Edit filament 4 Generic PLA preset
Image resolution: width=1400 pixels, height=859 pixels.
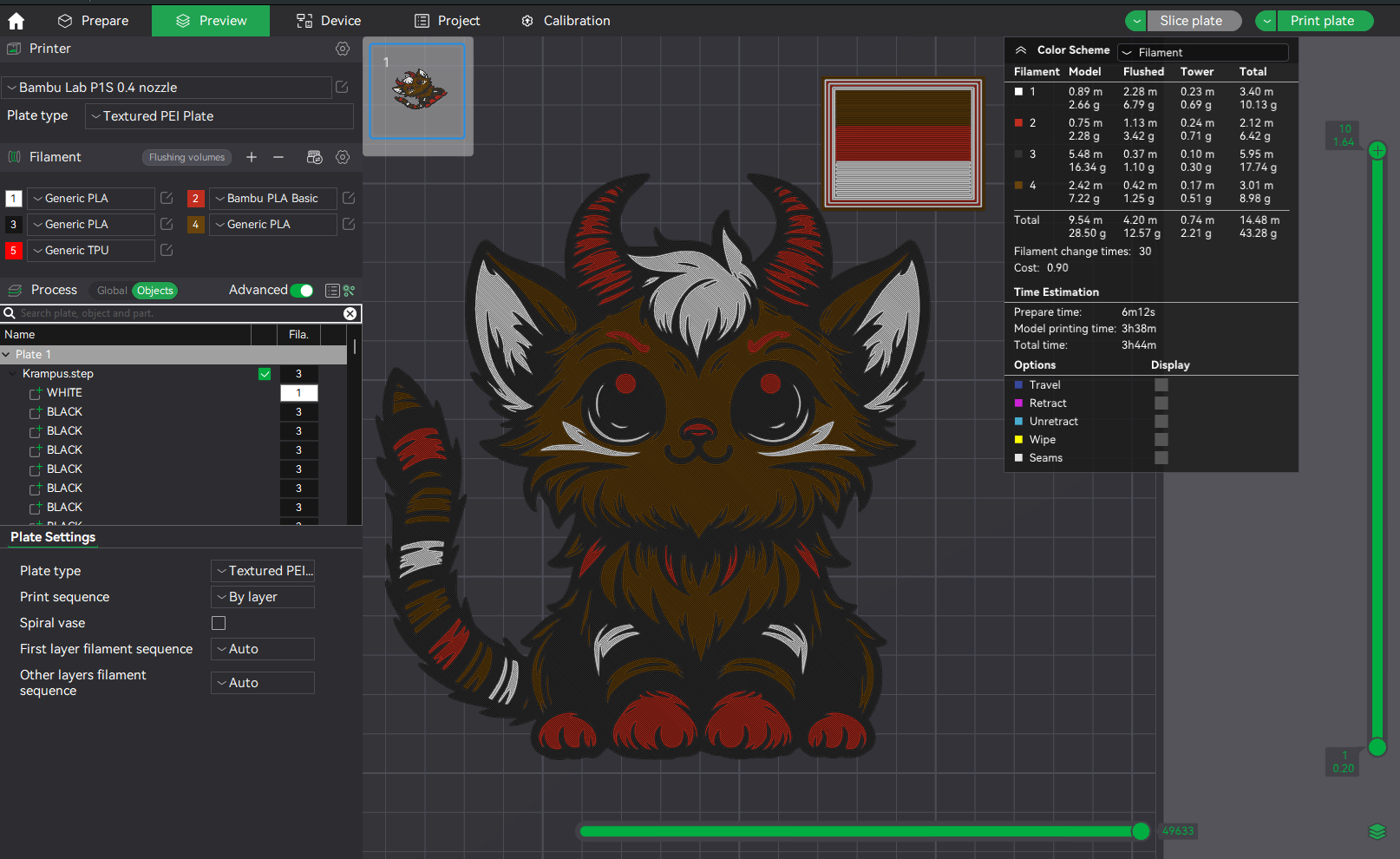[x=349, y=224]
